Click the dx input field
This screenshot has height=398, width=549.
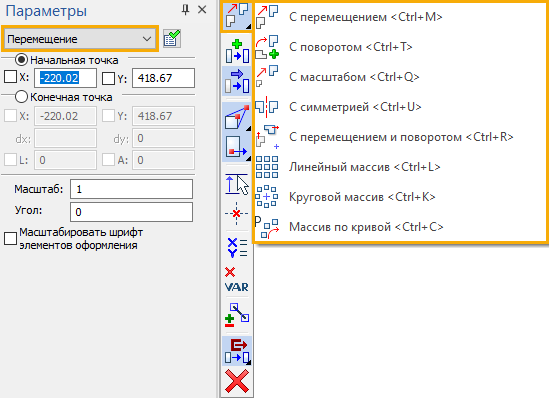65,138
